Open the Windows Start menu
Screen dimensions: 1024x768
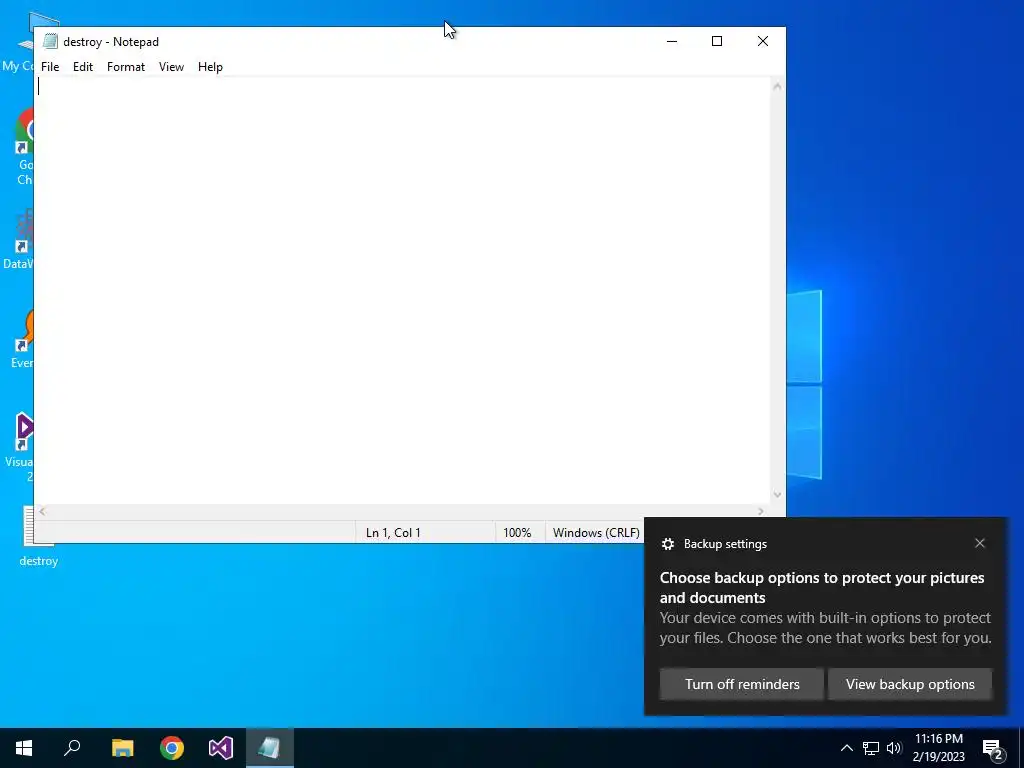pyautogui.click(x=24, y=748)
